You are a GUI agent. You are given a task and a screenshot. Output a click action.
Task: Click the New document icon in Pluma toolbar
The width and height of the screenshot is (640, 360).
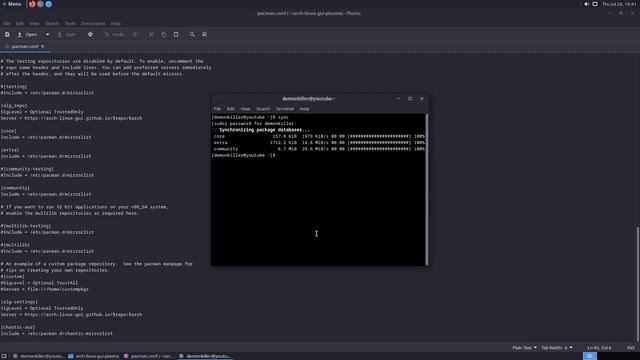[7, 35]
